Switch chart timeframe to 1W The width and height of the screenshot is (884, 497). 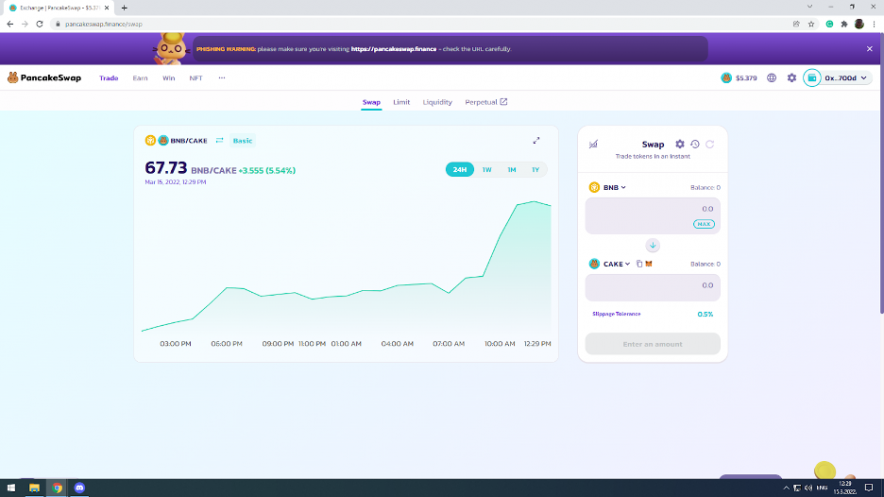(x=487, y=170)
